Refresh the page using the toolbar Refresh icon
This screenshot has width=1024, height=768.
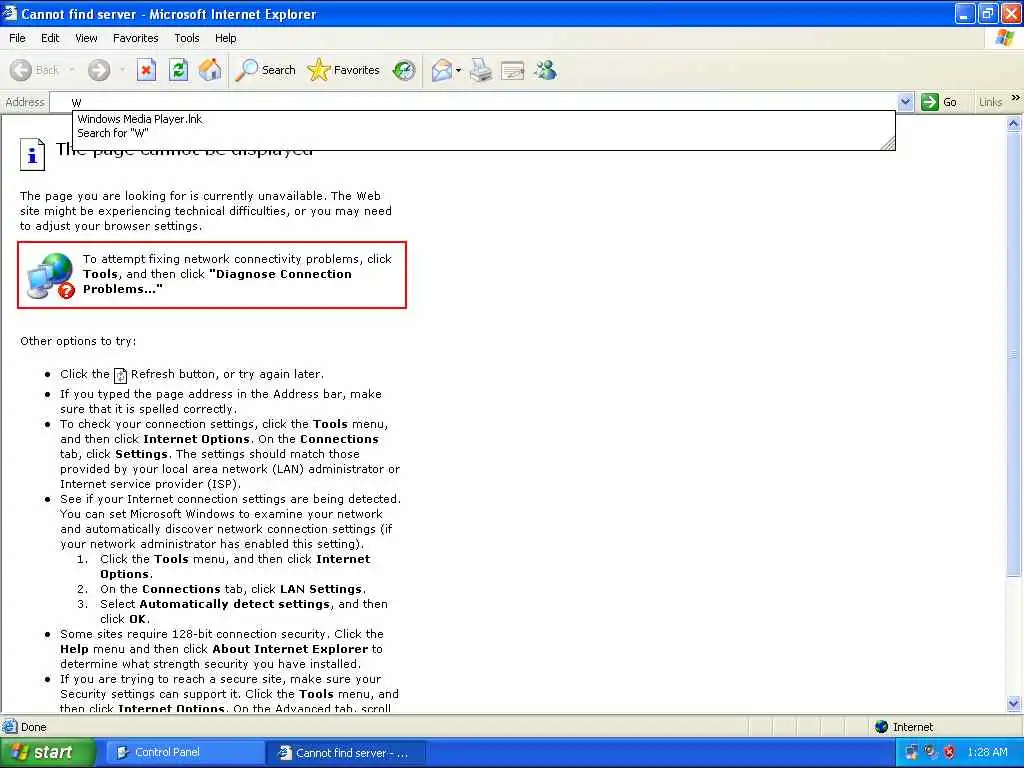pos(178,70)
